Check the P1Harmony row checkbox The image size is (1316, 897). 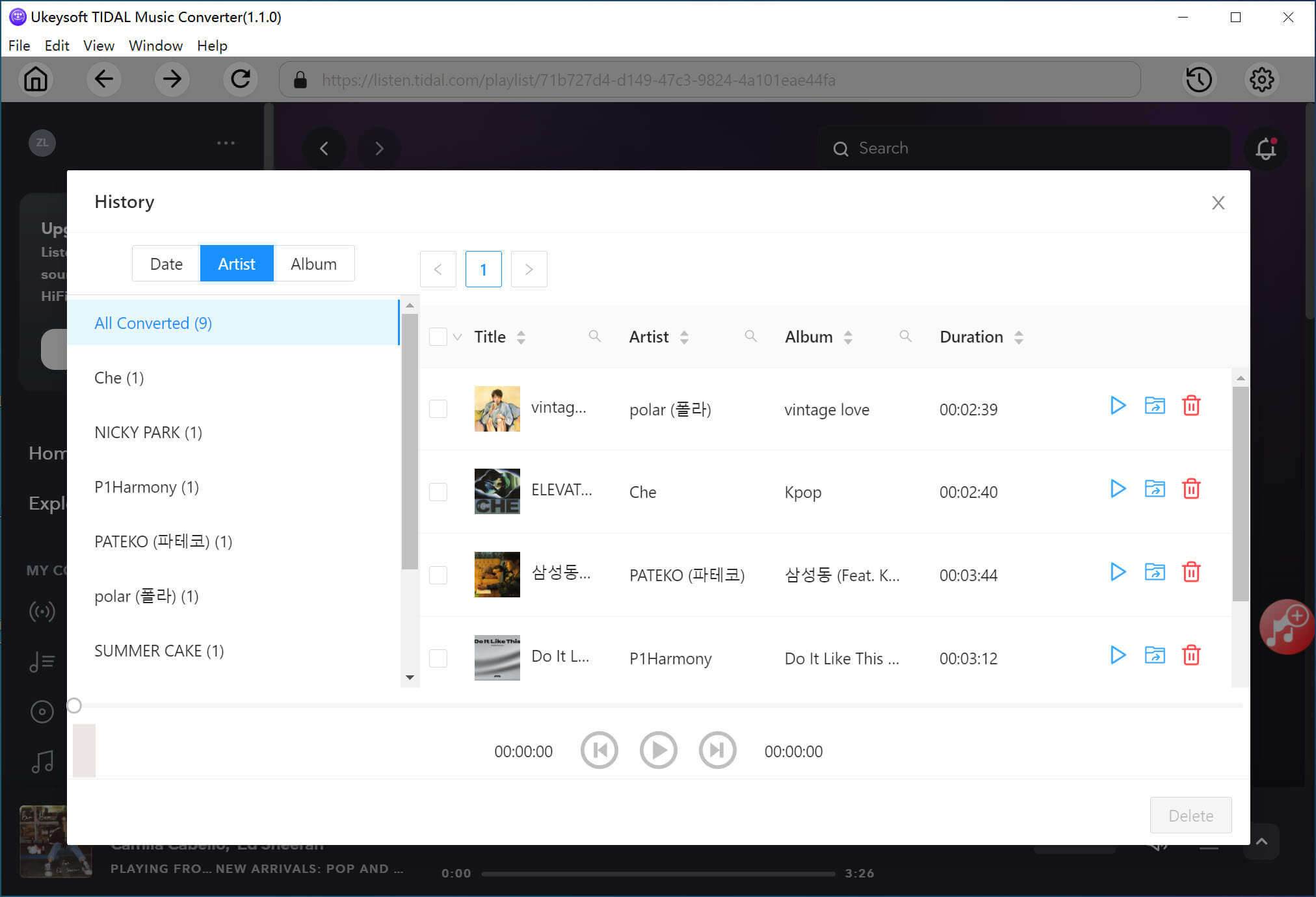pos(438,658)
